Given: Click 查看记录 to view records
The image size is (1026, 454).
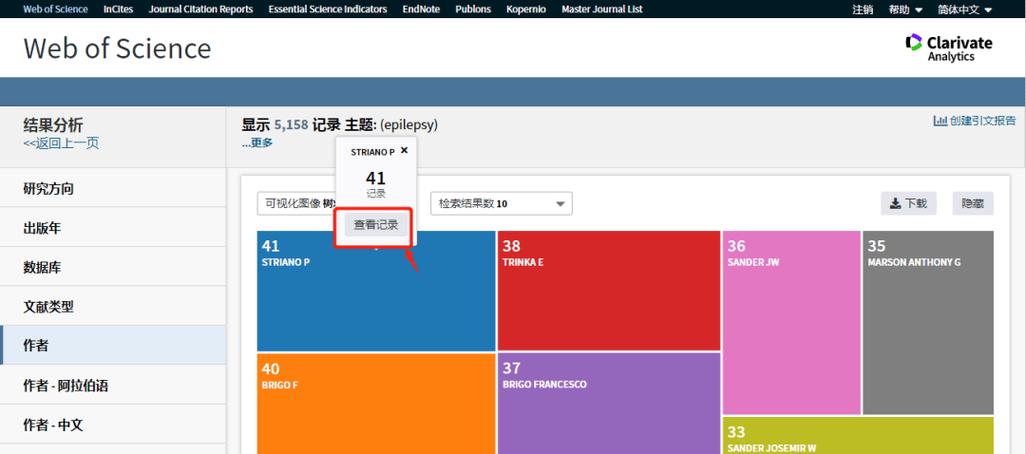Looking at the screenshot, I should pos(376,225).
